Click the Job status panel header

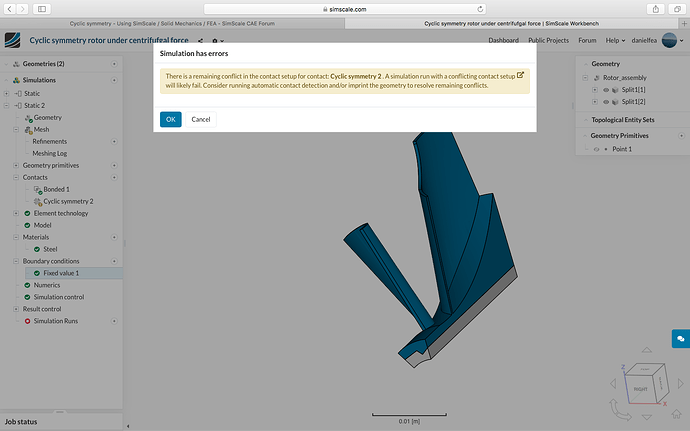(x=61, y=422)
